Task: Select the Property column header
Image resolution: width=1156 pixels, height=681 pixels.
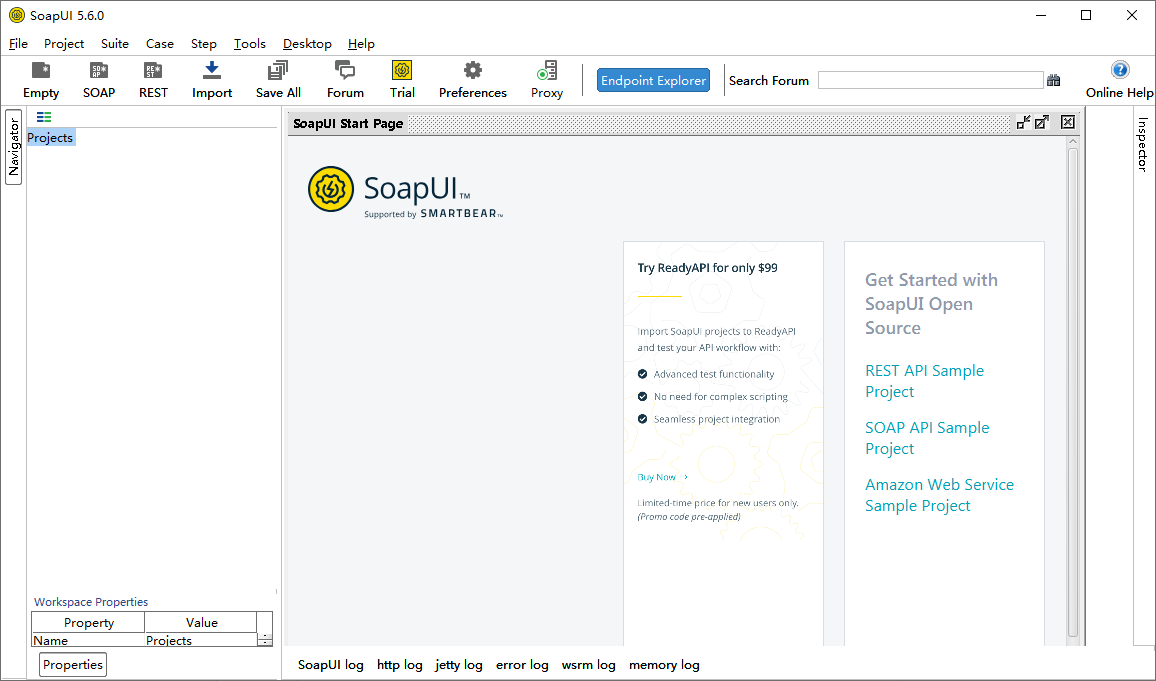Action: (x=88, y=623)
